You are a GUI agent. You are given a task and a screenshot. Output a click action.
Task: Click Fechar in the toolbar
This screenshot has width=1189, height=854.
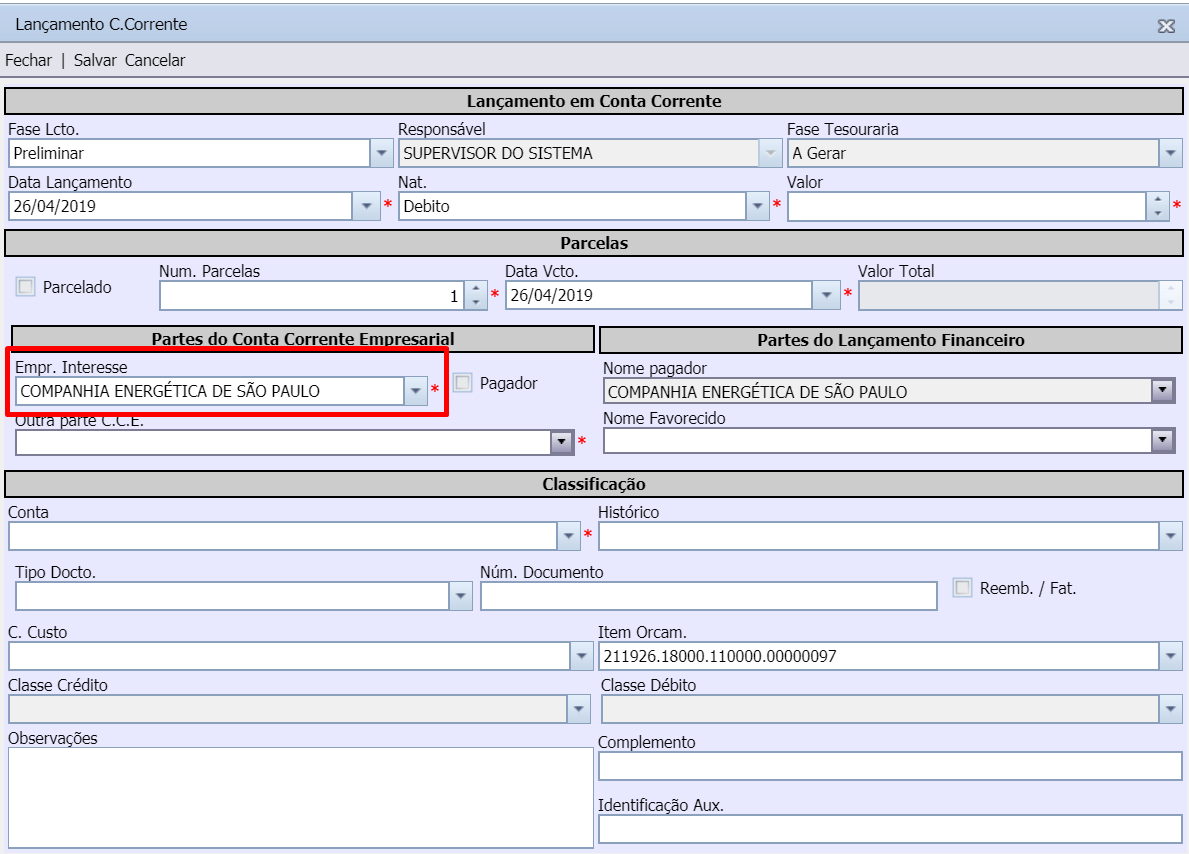(28, 60)
